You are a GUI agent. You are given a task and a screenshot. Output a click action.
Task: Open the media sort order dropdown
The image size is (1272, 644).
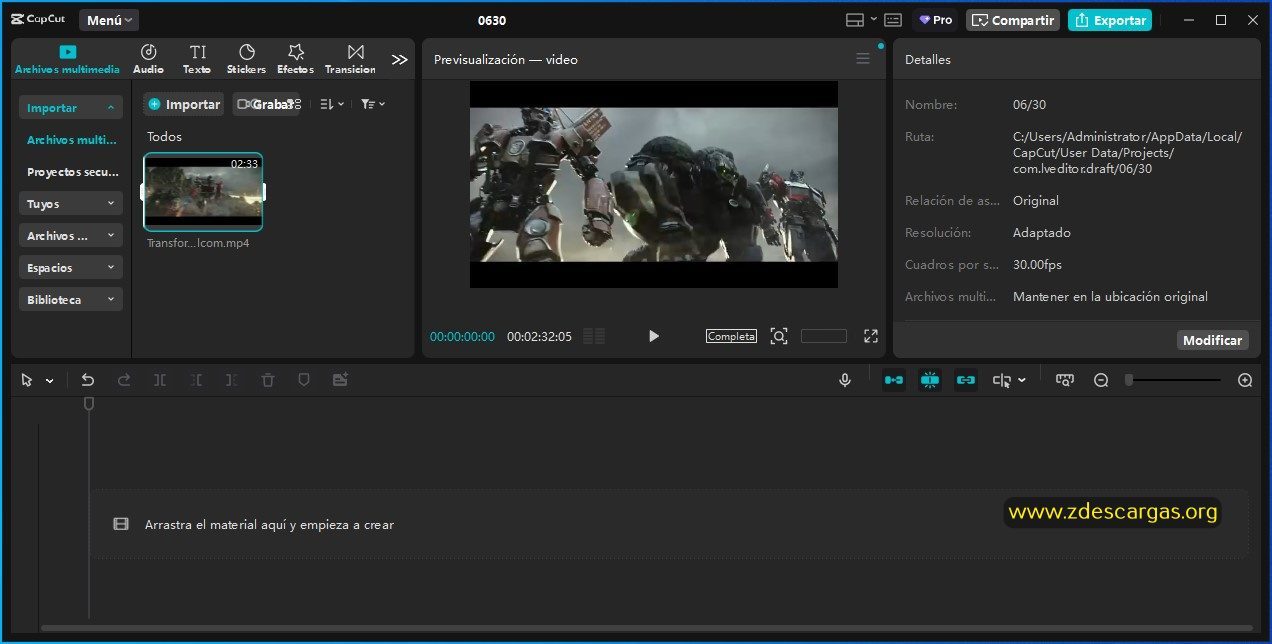click(332, 104)
